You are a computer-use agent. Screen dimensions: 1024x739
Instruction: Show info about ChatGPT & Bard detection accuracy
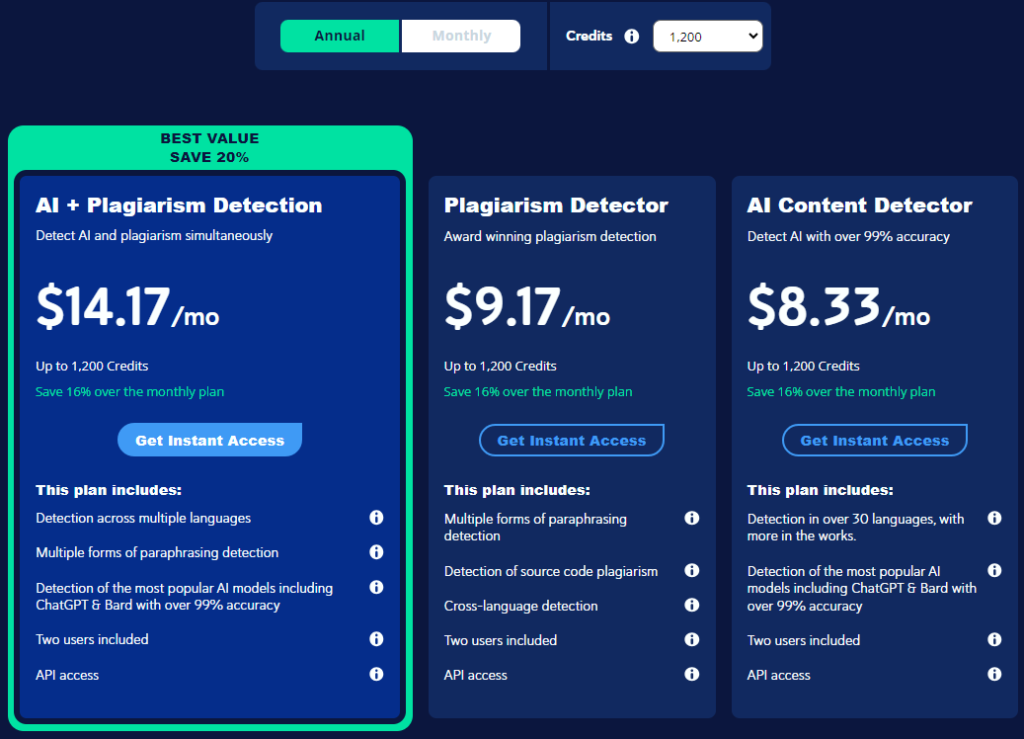[376, 588]
